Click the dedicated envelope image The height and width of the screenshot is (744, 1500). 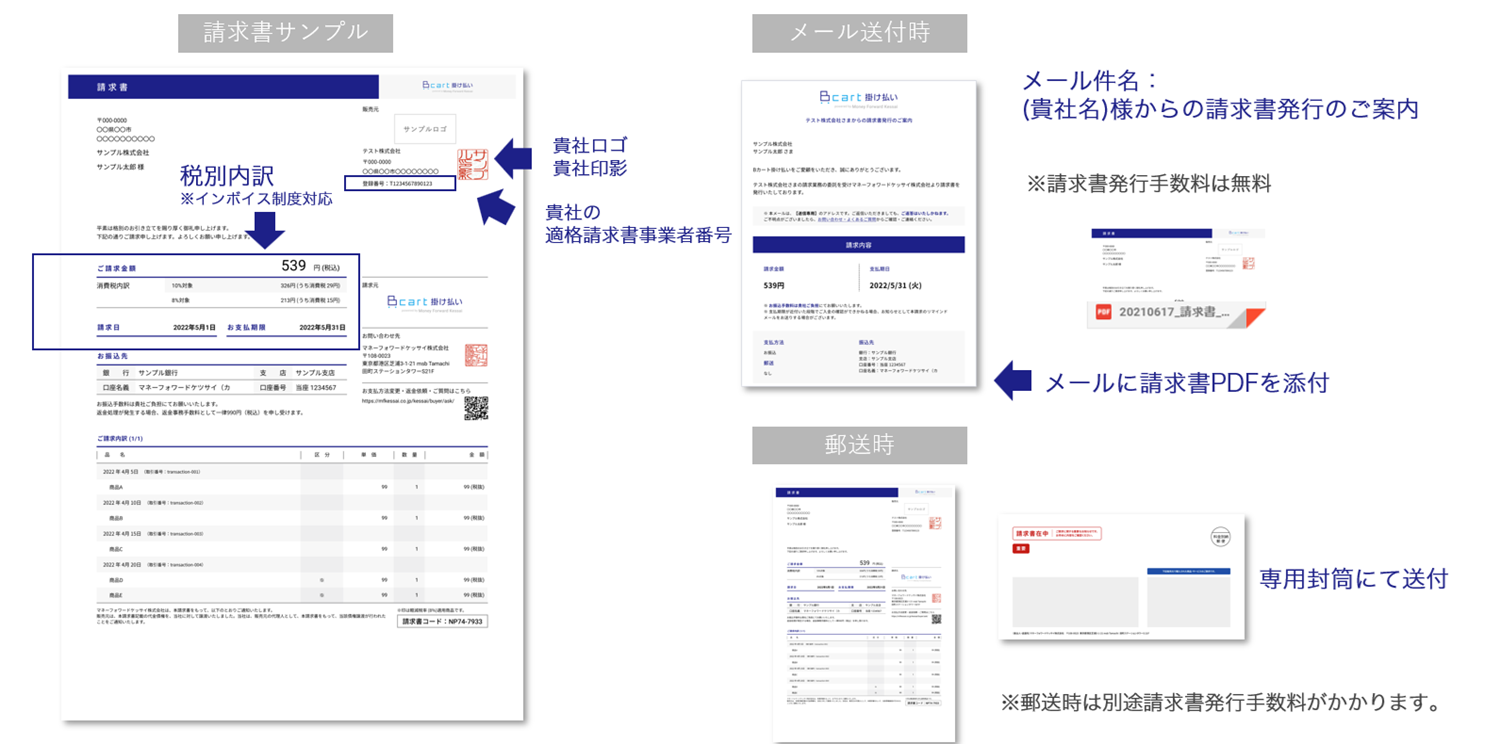tap(1121, 577)
